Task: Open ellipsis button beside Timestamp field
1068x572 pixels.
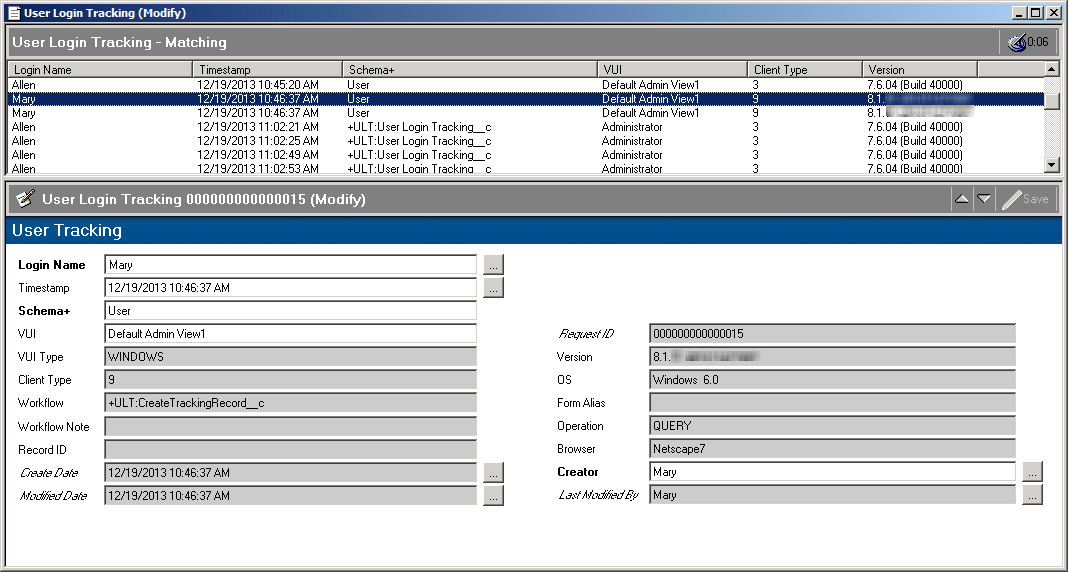Action: coord(494,288)
